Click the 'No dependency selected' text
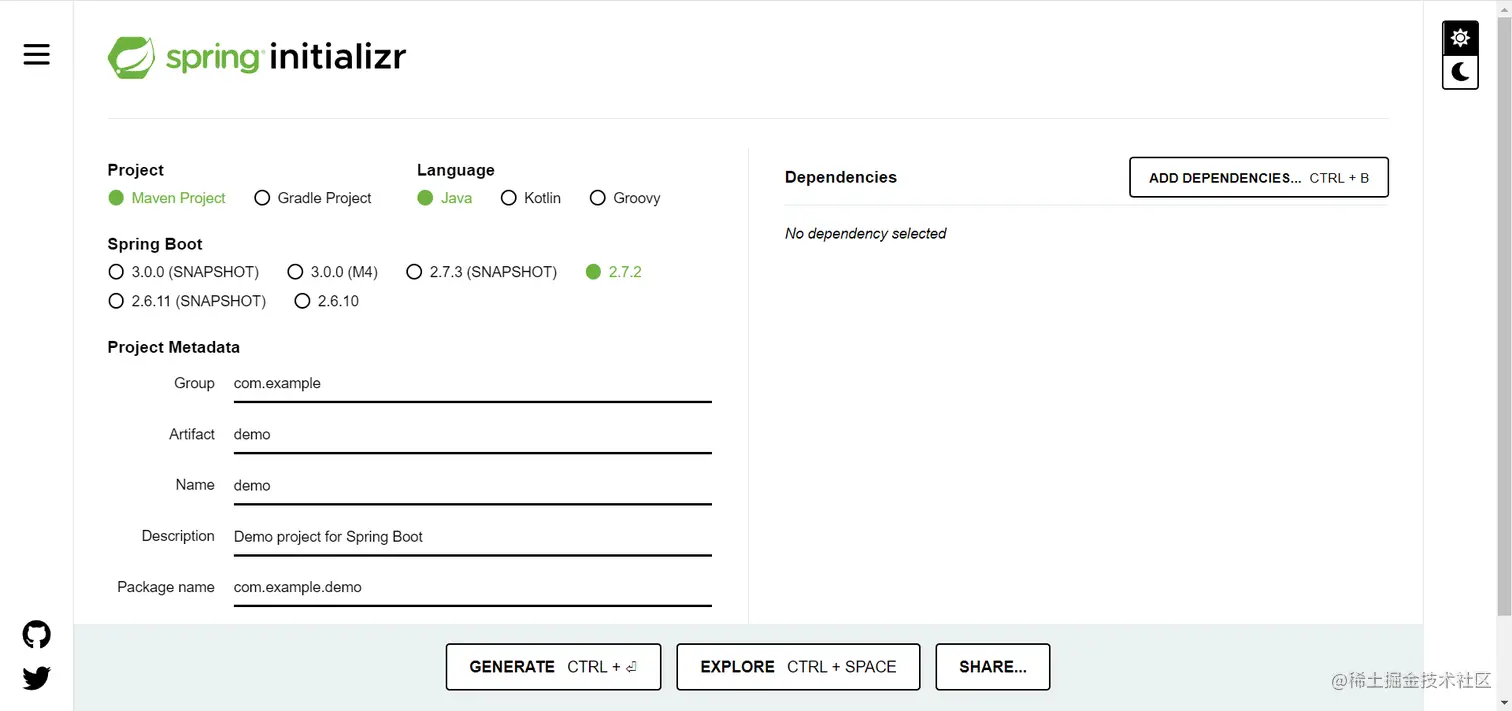 click(866, 233)
